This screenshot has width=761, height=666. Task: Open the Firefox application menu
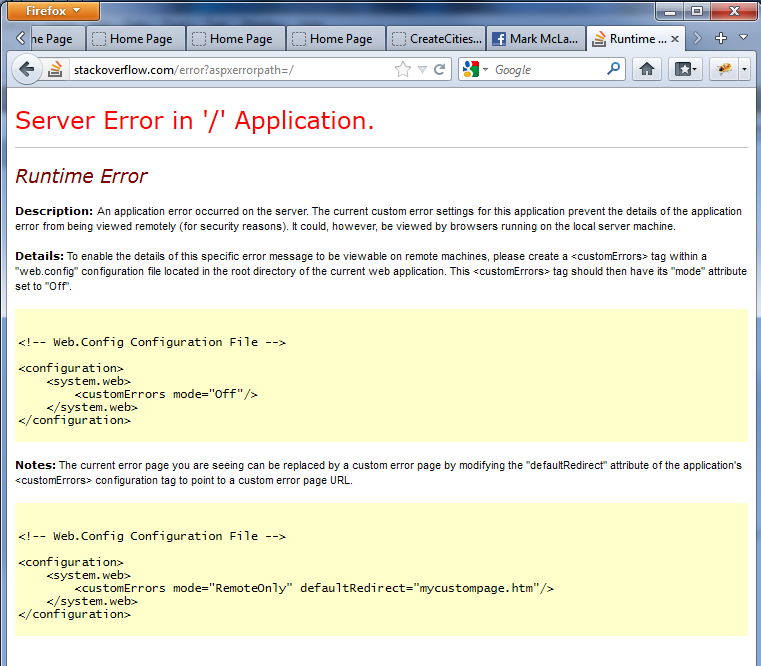pos(54,11)
